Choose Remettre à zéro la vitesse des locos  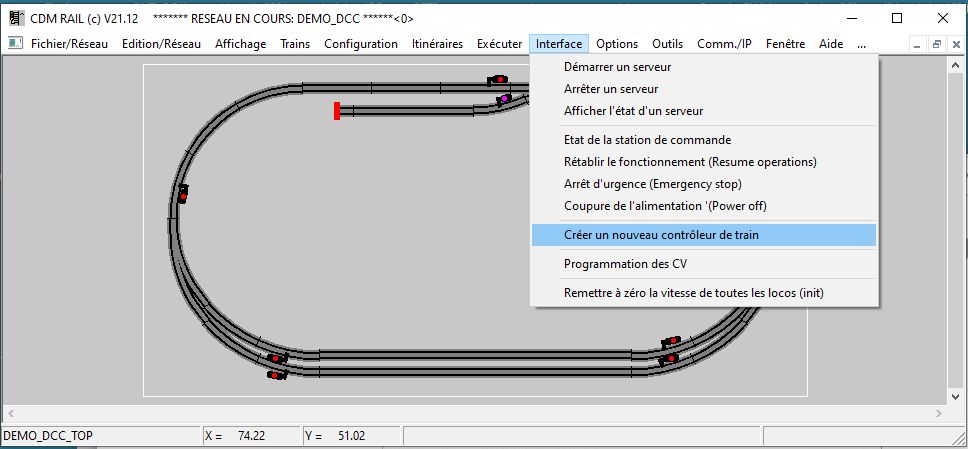pos(704,293)
